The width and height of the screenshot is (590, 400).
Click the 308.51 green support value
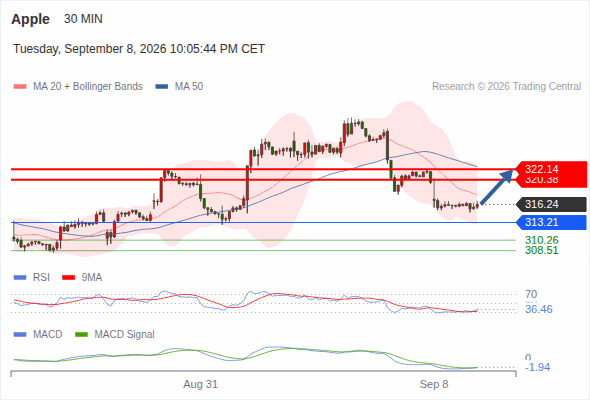542,250
